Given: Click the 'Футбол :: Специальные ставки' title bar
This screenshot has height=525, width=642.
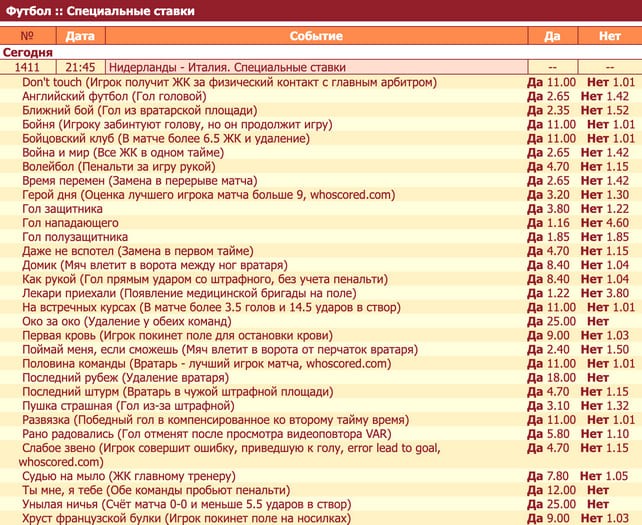Looking at the screenshot, I should [100, 11].
